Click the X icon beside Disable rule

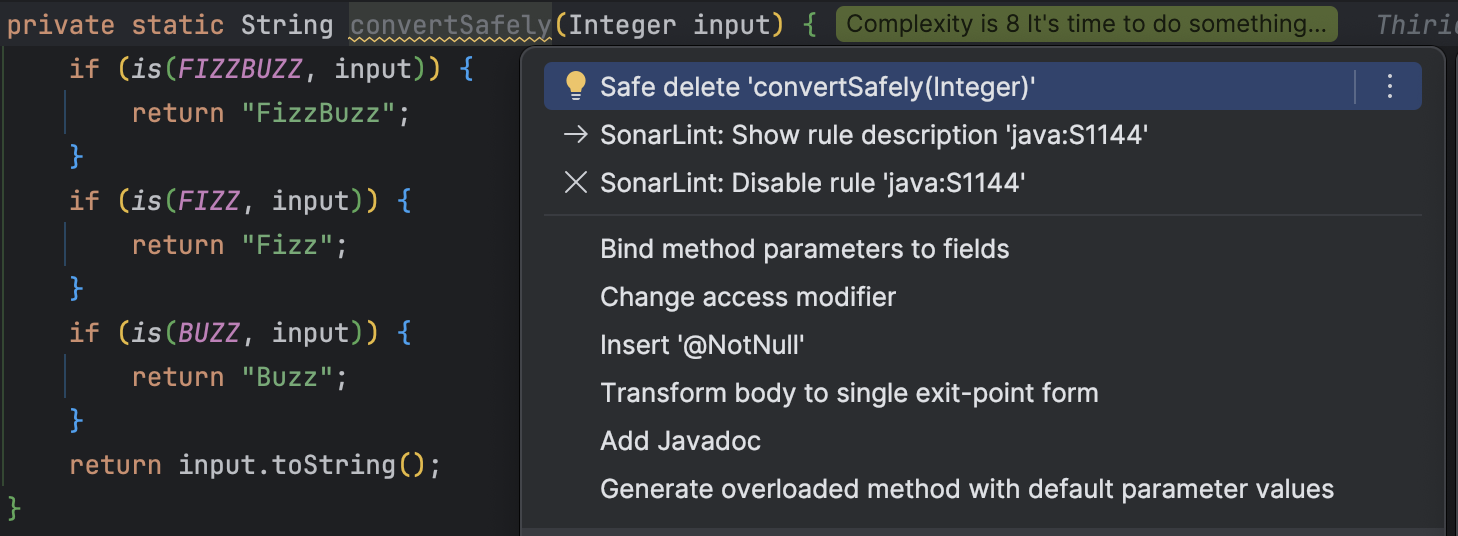point(576,183)
